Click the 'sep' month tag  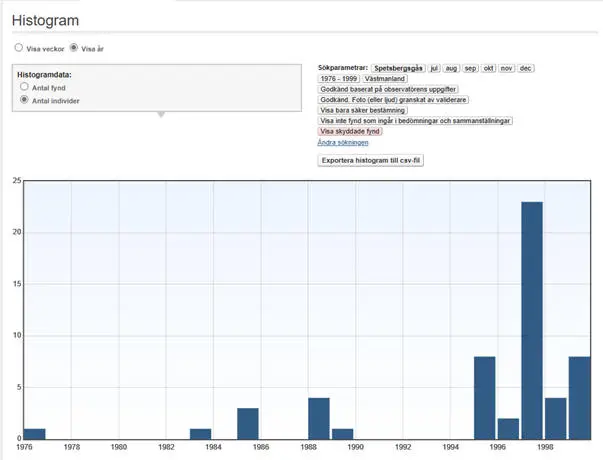click(471, 68)
